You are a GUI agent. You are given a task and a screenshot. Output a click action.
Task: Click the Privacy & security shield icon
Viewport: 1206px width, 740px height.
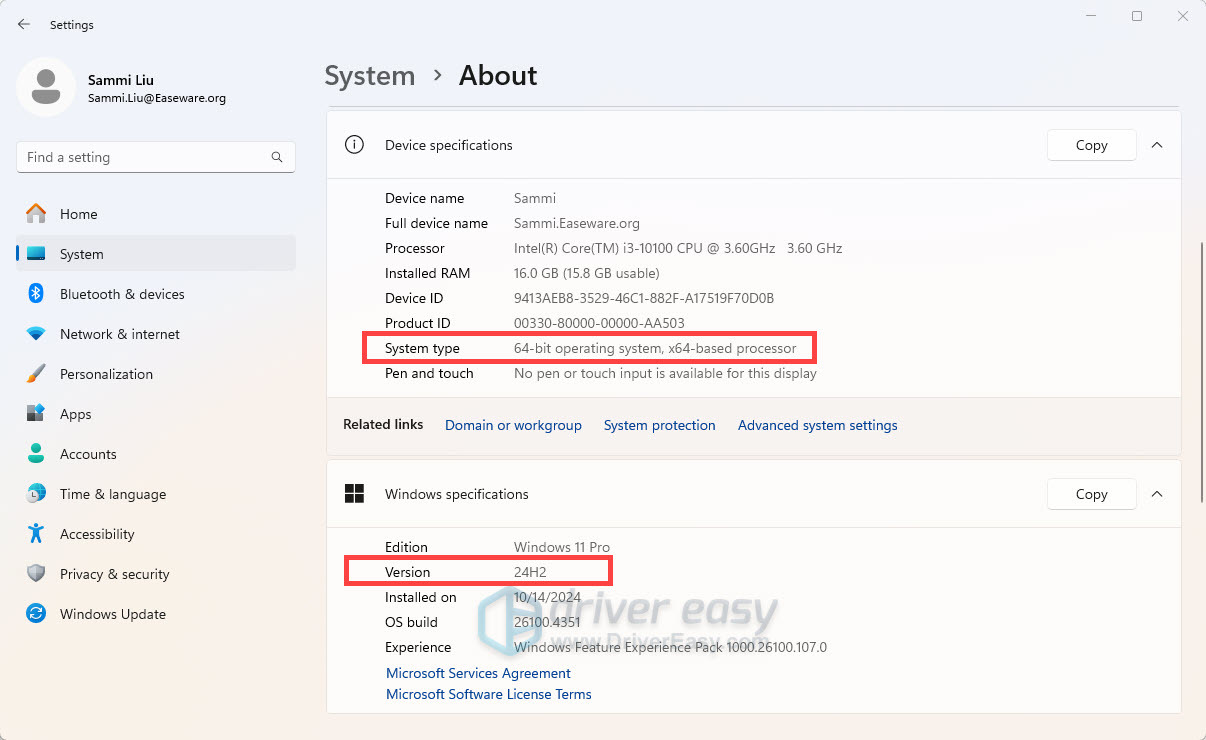[36, 574]
